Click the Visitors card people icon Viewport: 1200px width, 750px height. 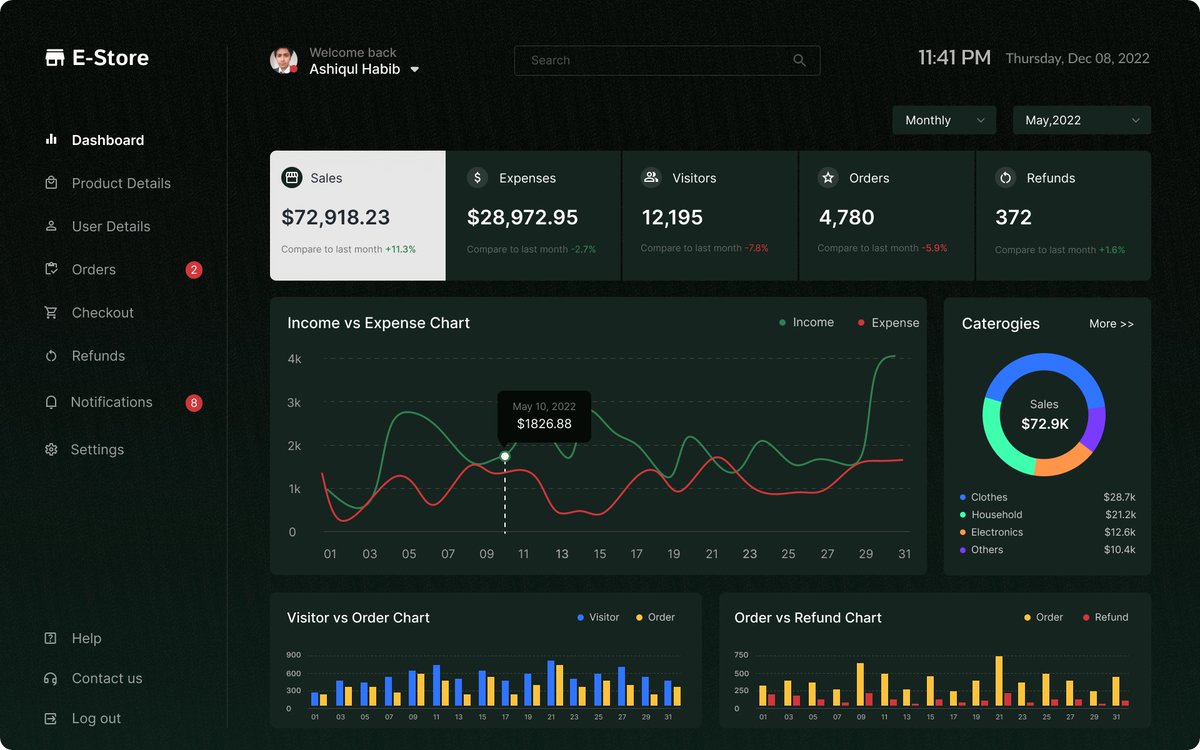[x=651, y=178]
